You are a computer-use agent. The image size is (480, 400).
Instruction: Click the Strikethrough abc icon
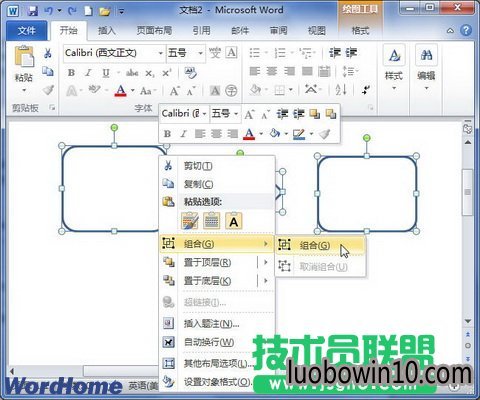[132, 73]
